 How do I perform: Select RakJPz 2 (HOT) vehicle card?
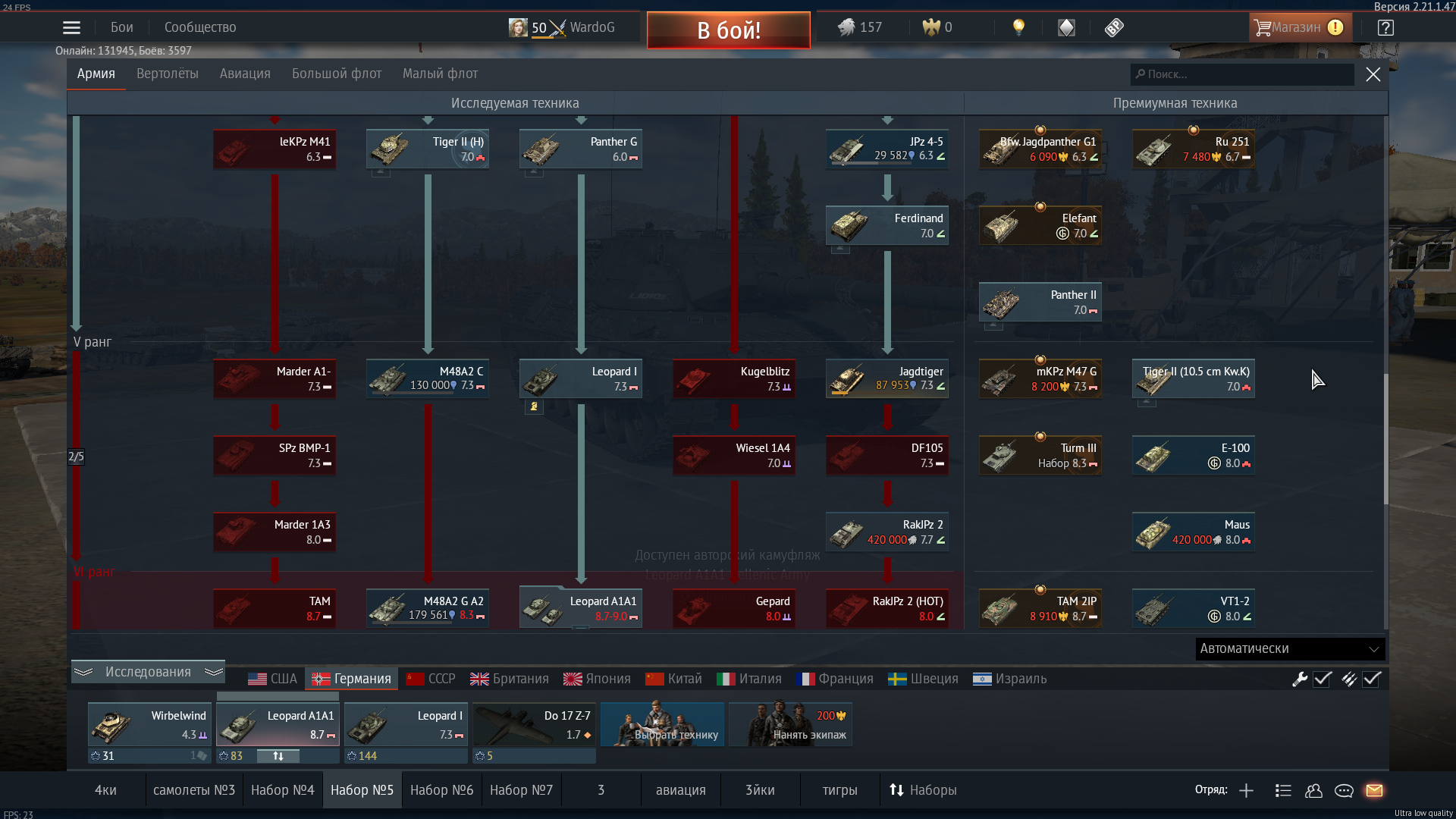click(x=887, y=608)
